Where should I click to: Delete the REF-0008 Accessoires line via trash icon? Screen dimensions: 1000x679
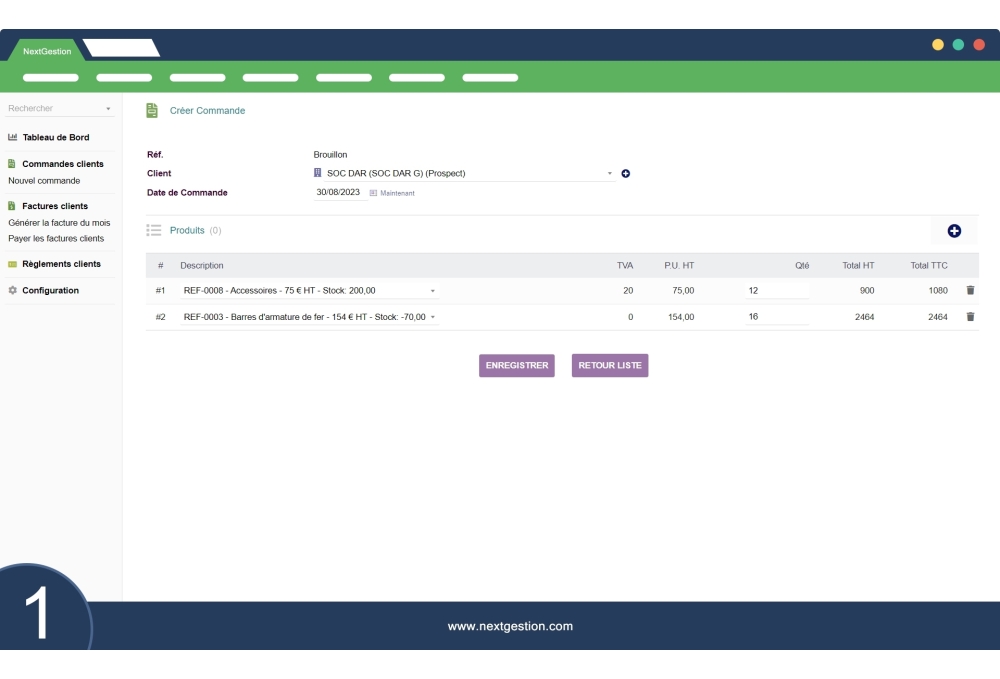click(969, 290)
